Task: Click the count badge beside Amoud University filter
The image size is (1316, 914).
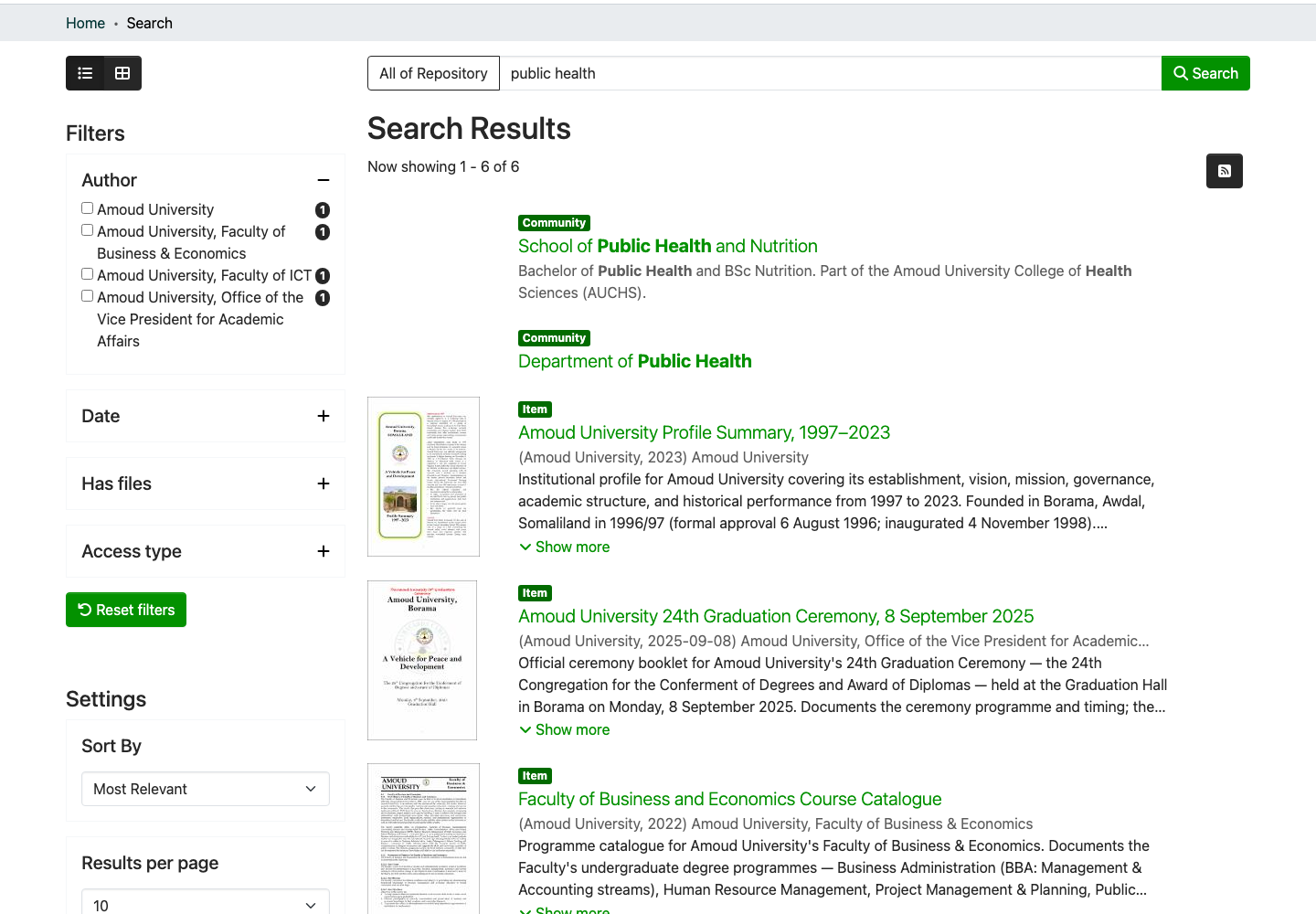Action: [x=323, y=210]
